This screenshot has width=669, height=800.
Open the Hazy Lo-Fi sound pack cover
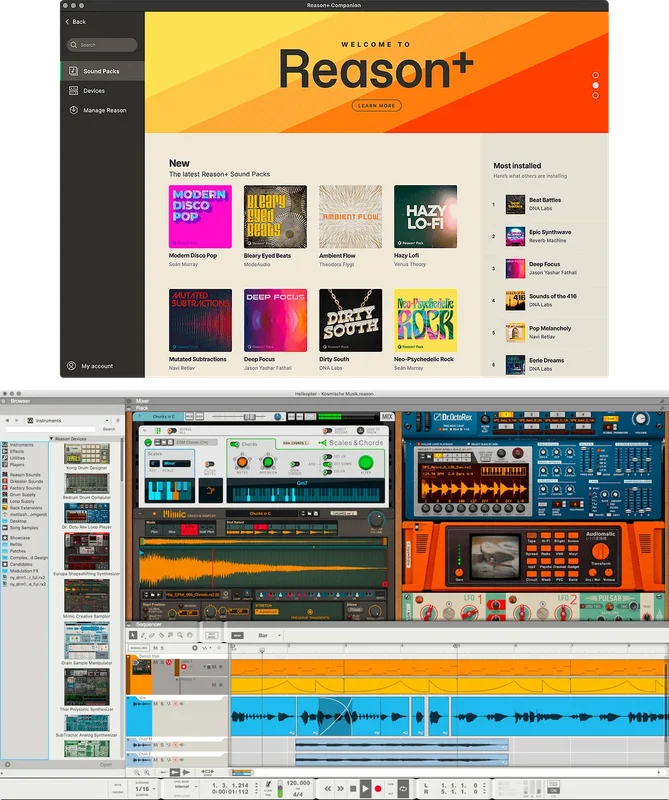pos(425,216)
